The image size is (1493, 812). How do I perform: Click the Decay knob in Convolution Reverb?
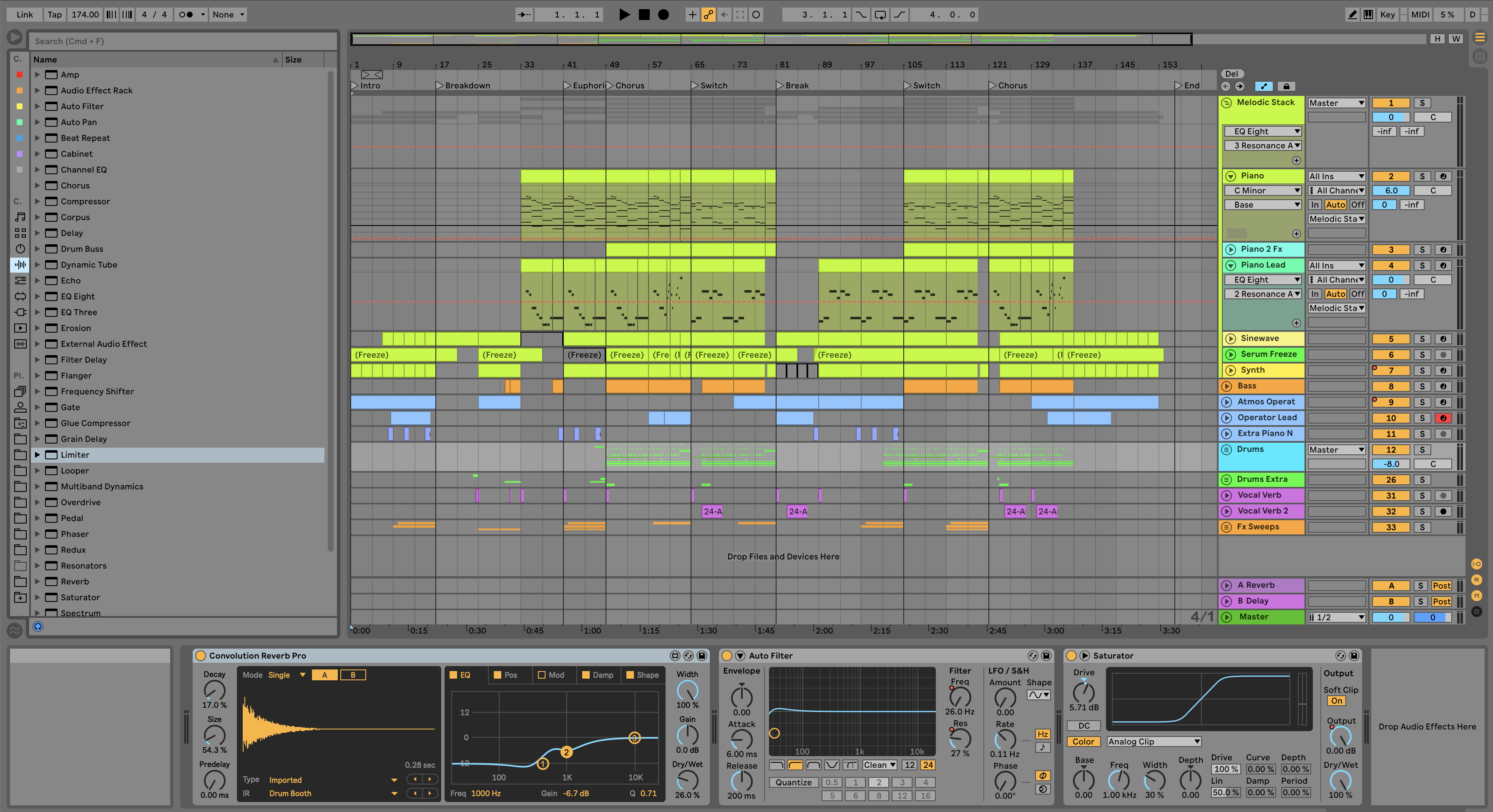214,691
